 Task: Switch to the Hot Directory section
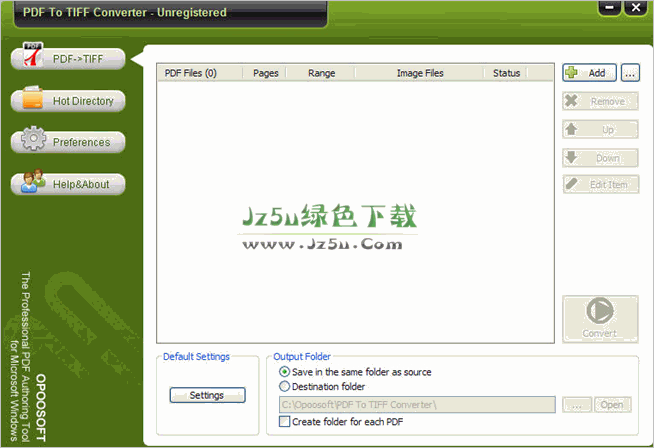pos(68,101)
